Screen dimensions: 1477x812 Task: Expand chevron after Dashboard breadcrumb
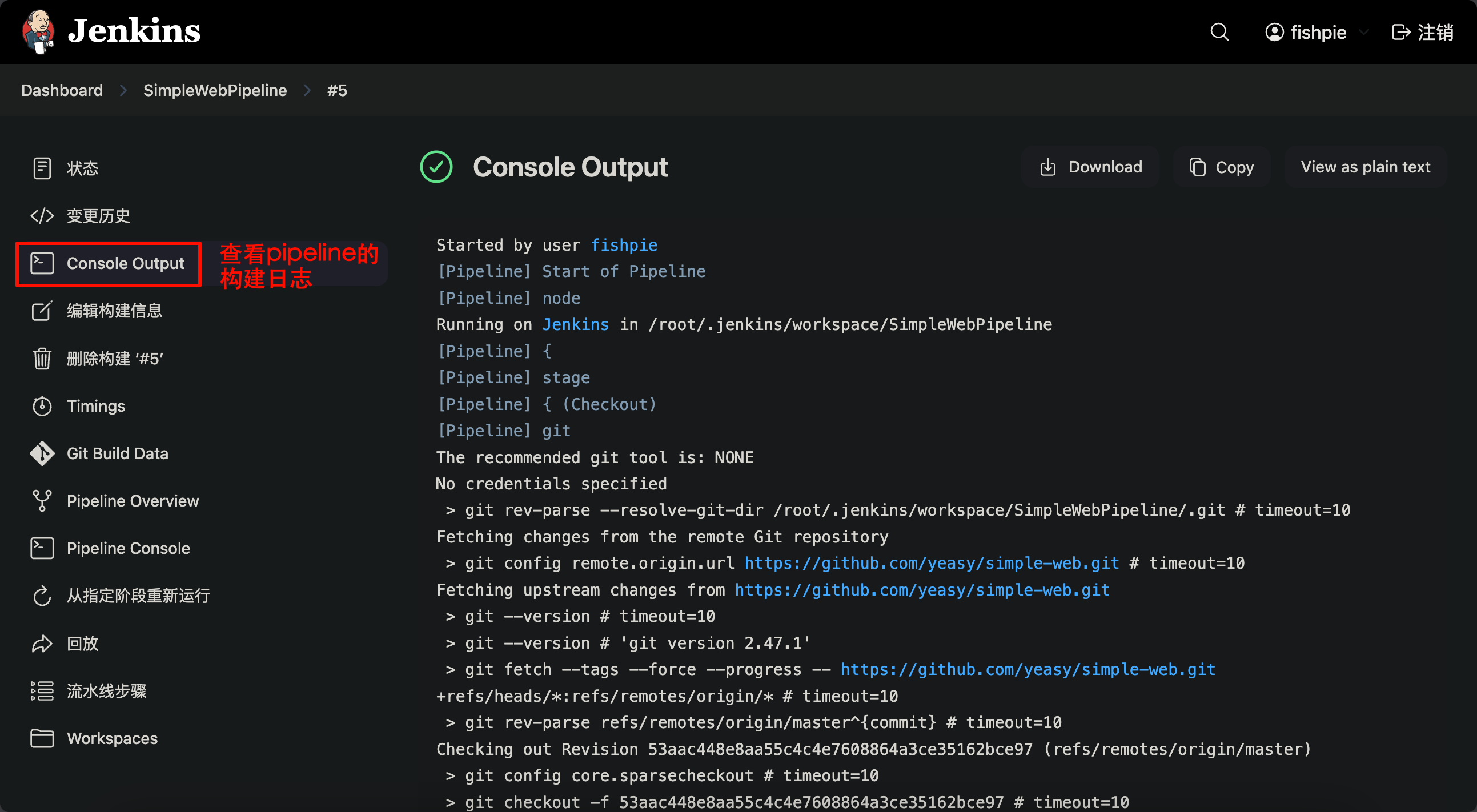coord(123,91)
